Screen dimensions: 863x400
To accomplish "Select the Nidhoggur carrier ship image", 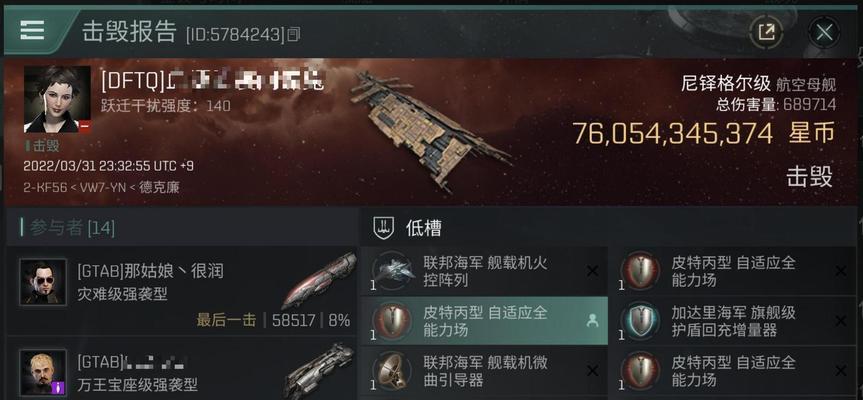I will click(x=429, y=131).
